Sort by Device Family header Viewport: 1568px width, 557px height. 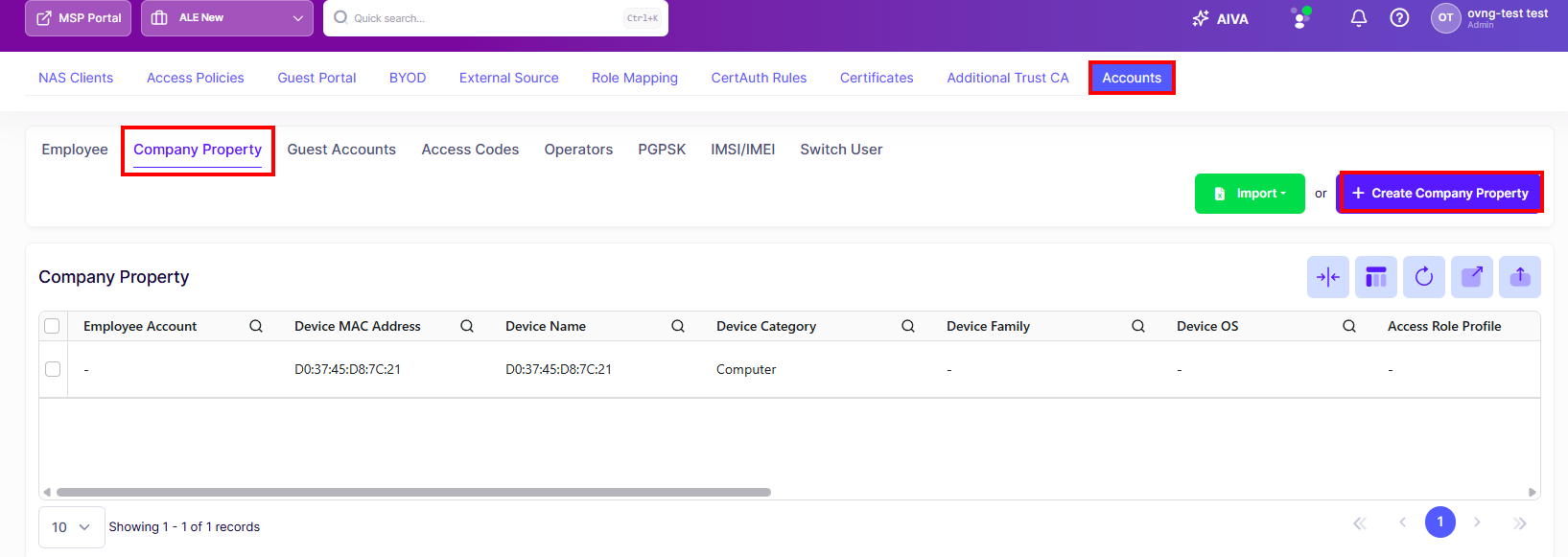pyautogui.click(x=988, y=326)
